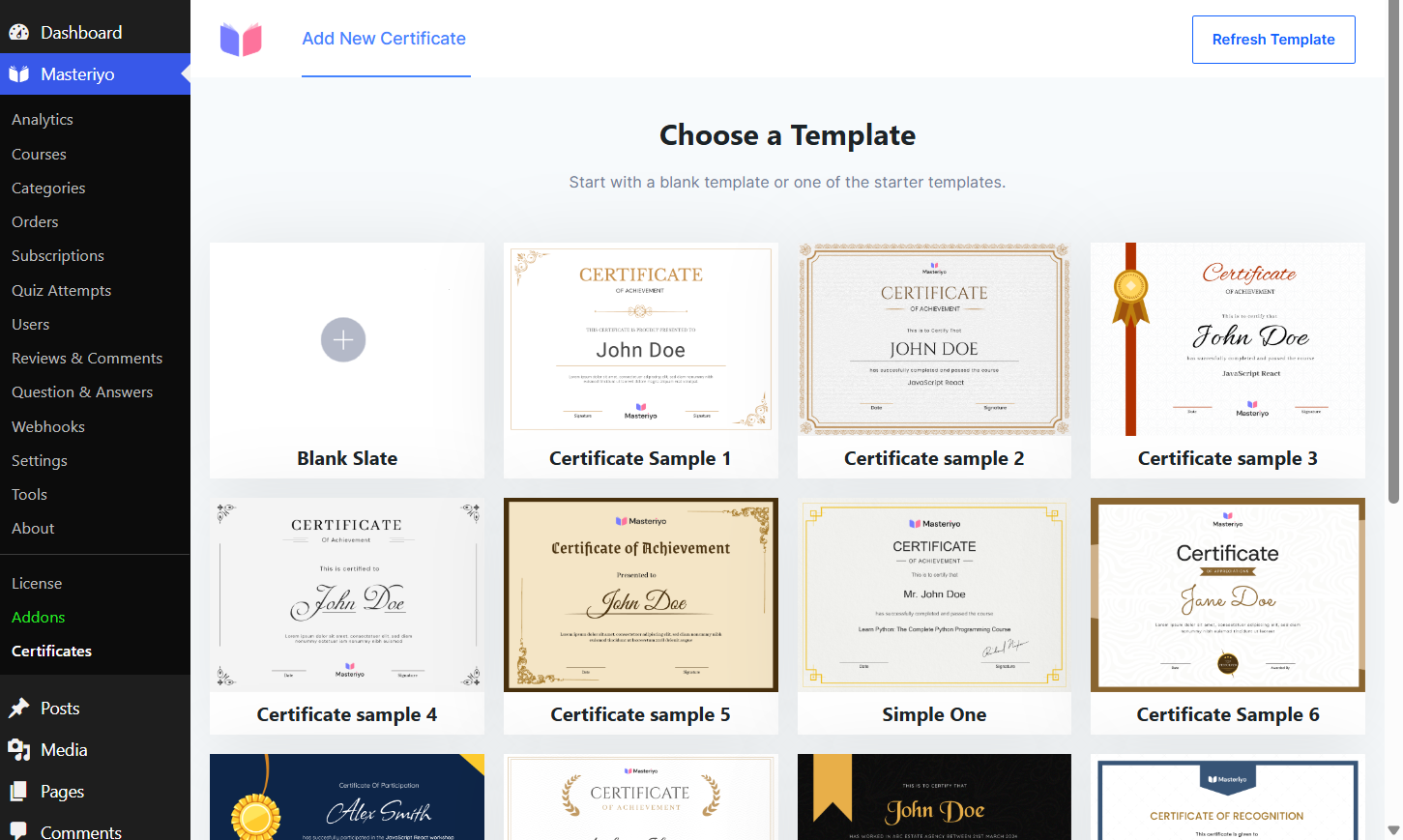Open the About page
This screenshot has width=1403, height=840.
(x=33, y=528)
